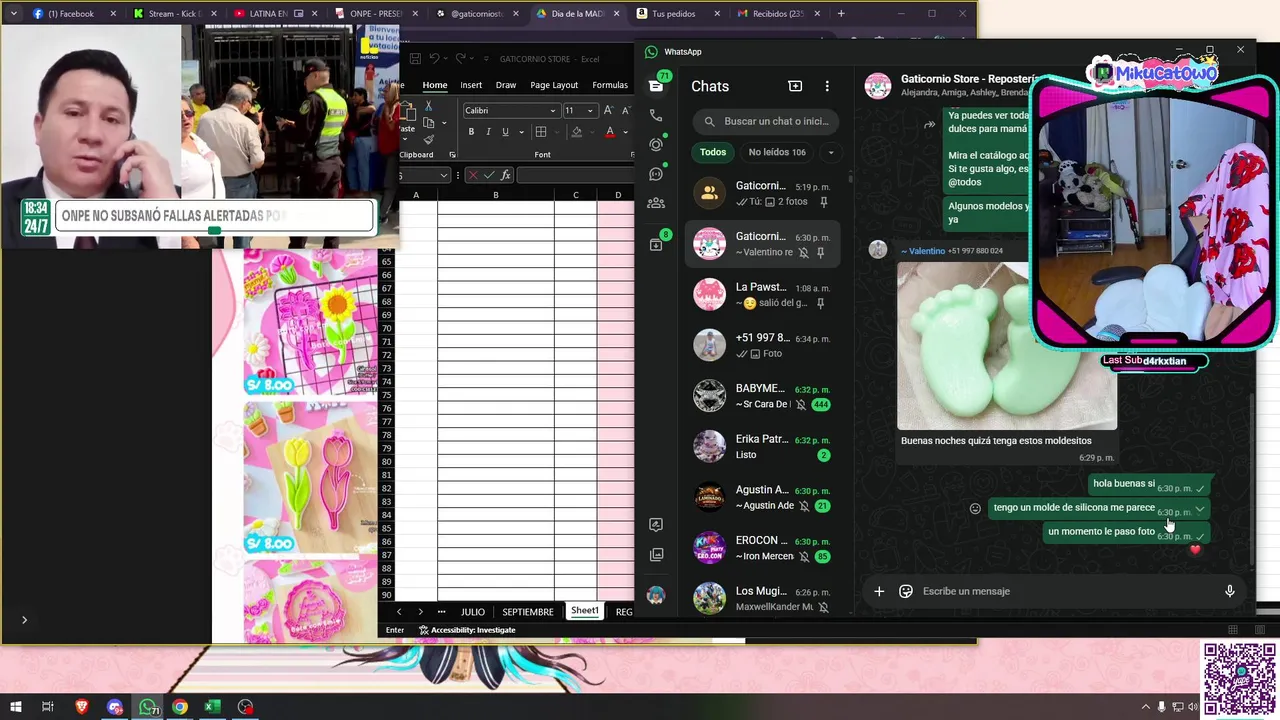Open the Home tab in Excel ribbon
1280x720 pixels.
[434, 85]
